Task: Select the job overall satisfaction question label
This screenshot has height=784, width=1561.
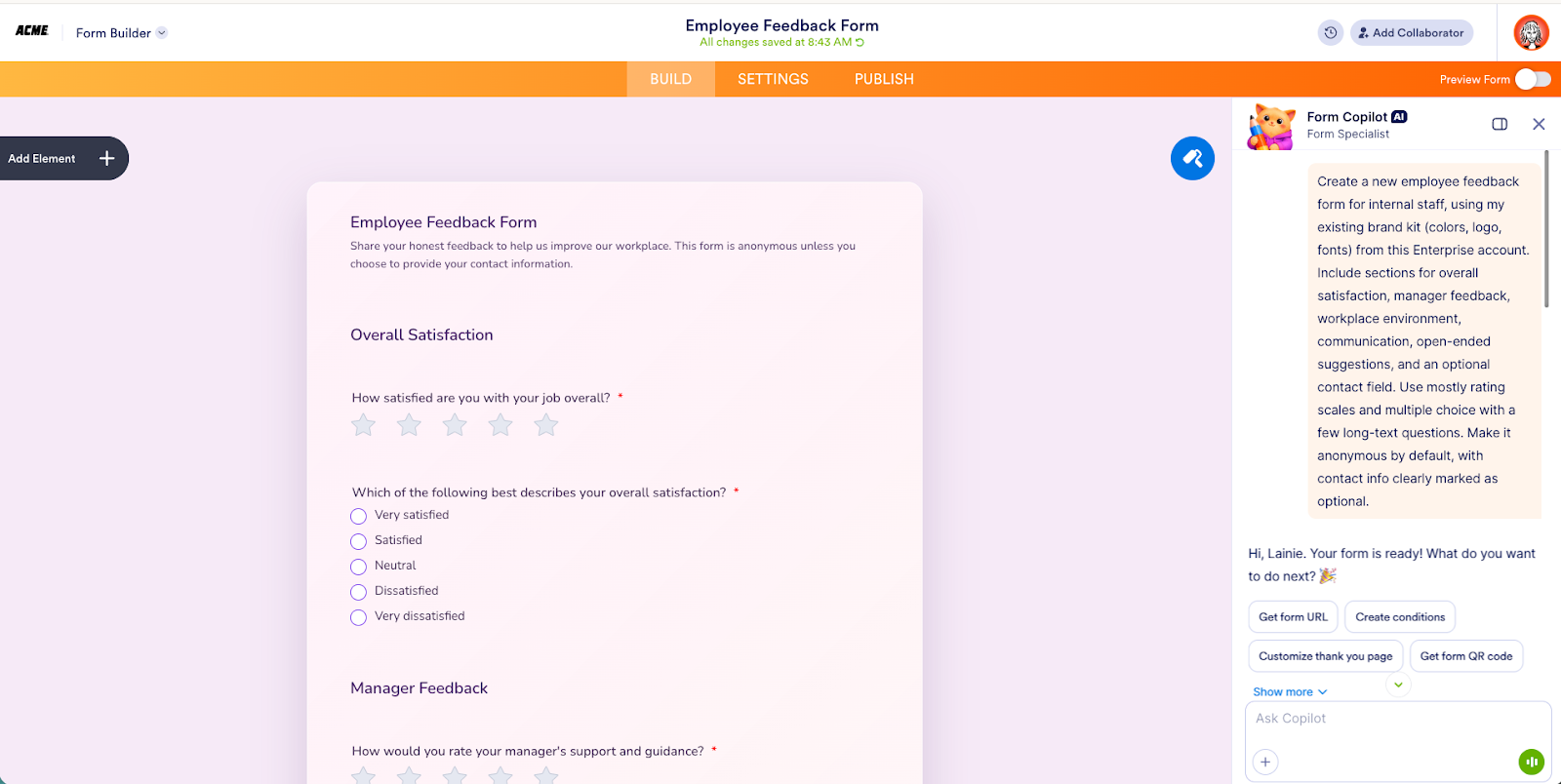Action: click(481, 398)
